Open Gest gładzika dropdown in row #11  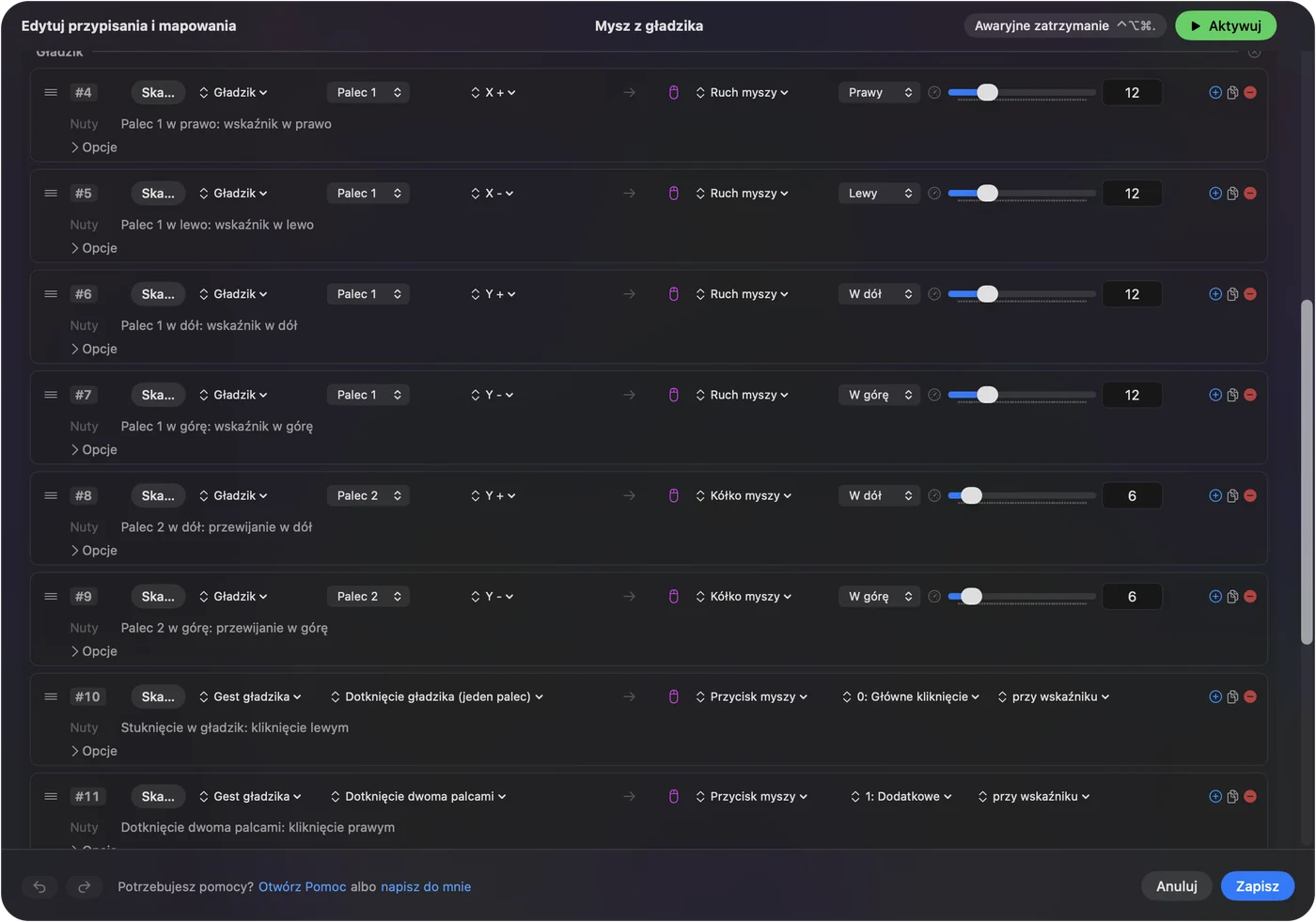[x=250, y=796]
